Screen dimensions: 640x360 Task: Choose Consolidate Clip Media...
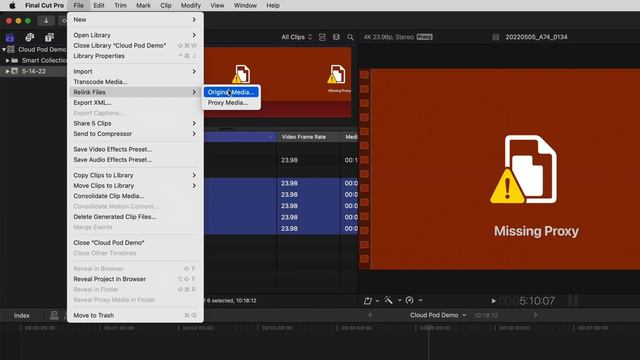coord(135,196)
